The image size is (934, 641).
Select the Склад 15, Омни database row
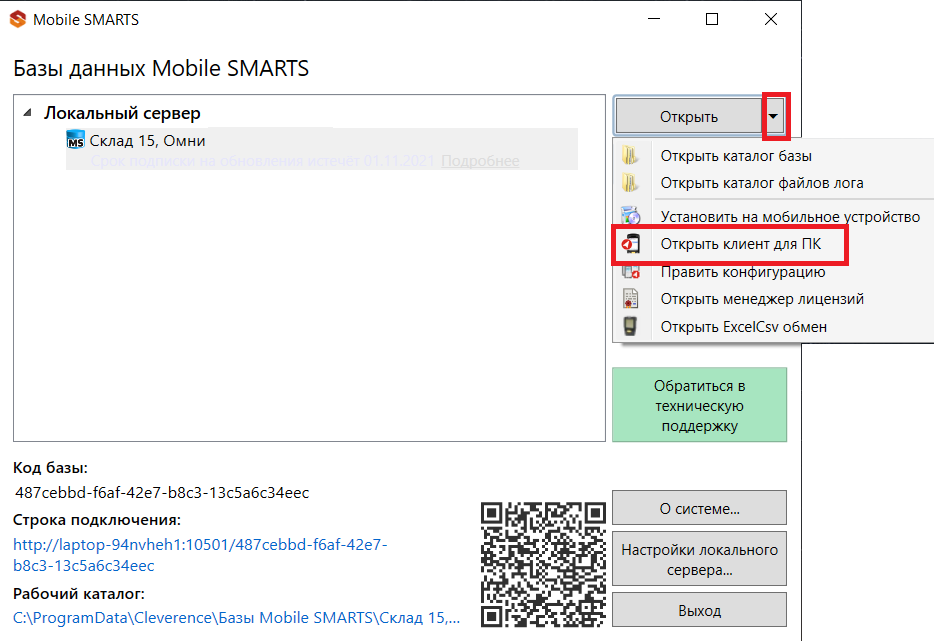(322, 149)
